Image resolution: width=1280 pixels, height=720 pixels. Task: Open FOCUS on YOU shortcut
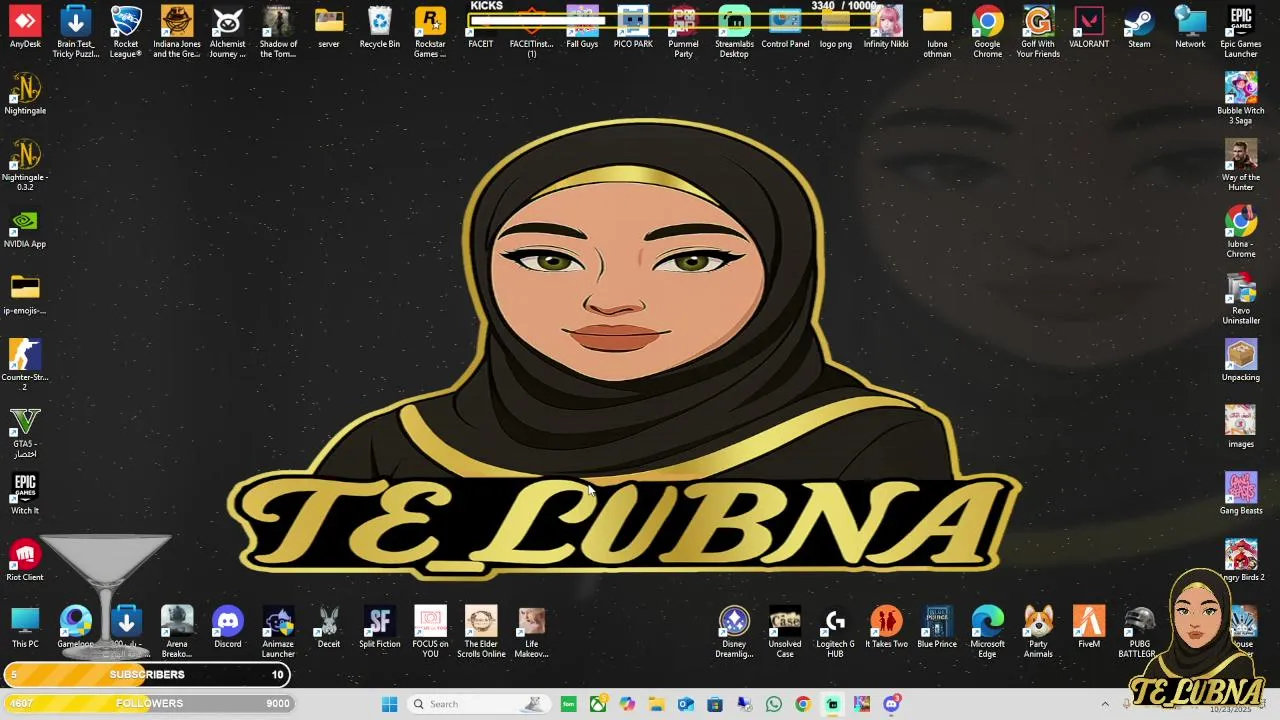click(x=430, y=632)
